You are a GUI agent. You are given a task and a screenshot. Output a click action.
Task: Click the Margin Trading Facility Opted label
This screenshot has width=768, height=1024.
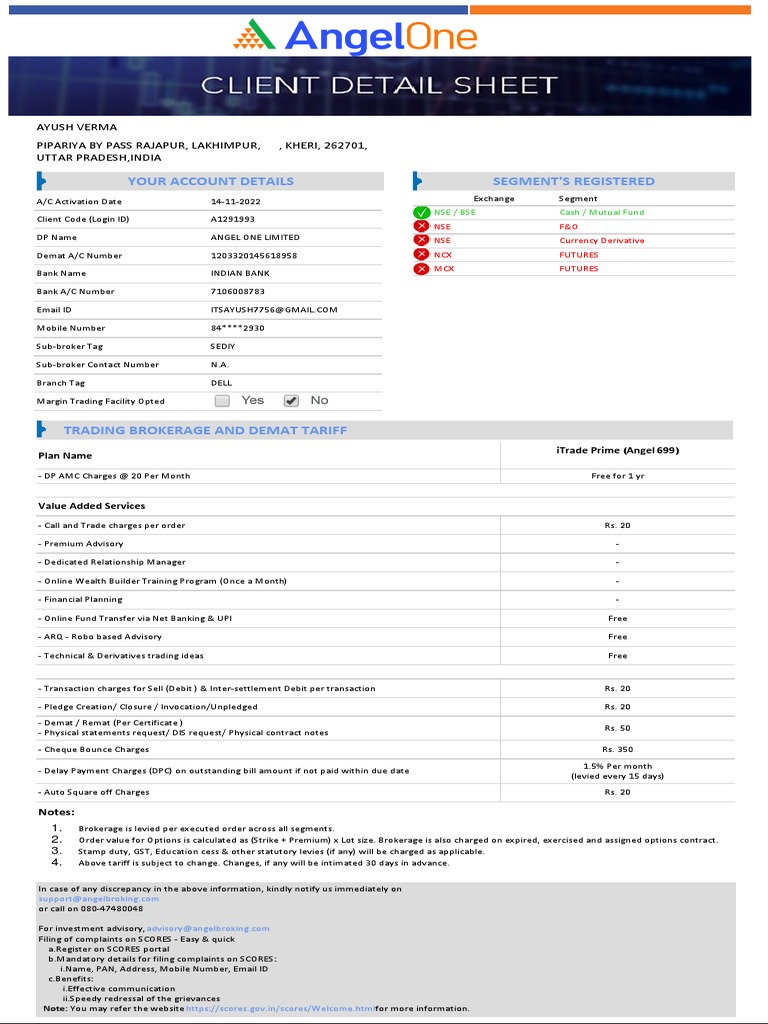point(101,401)
